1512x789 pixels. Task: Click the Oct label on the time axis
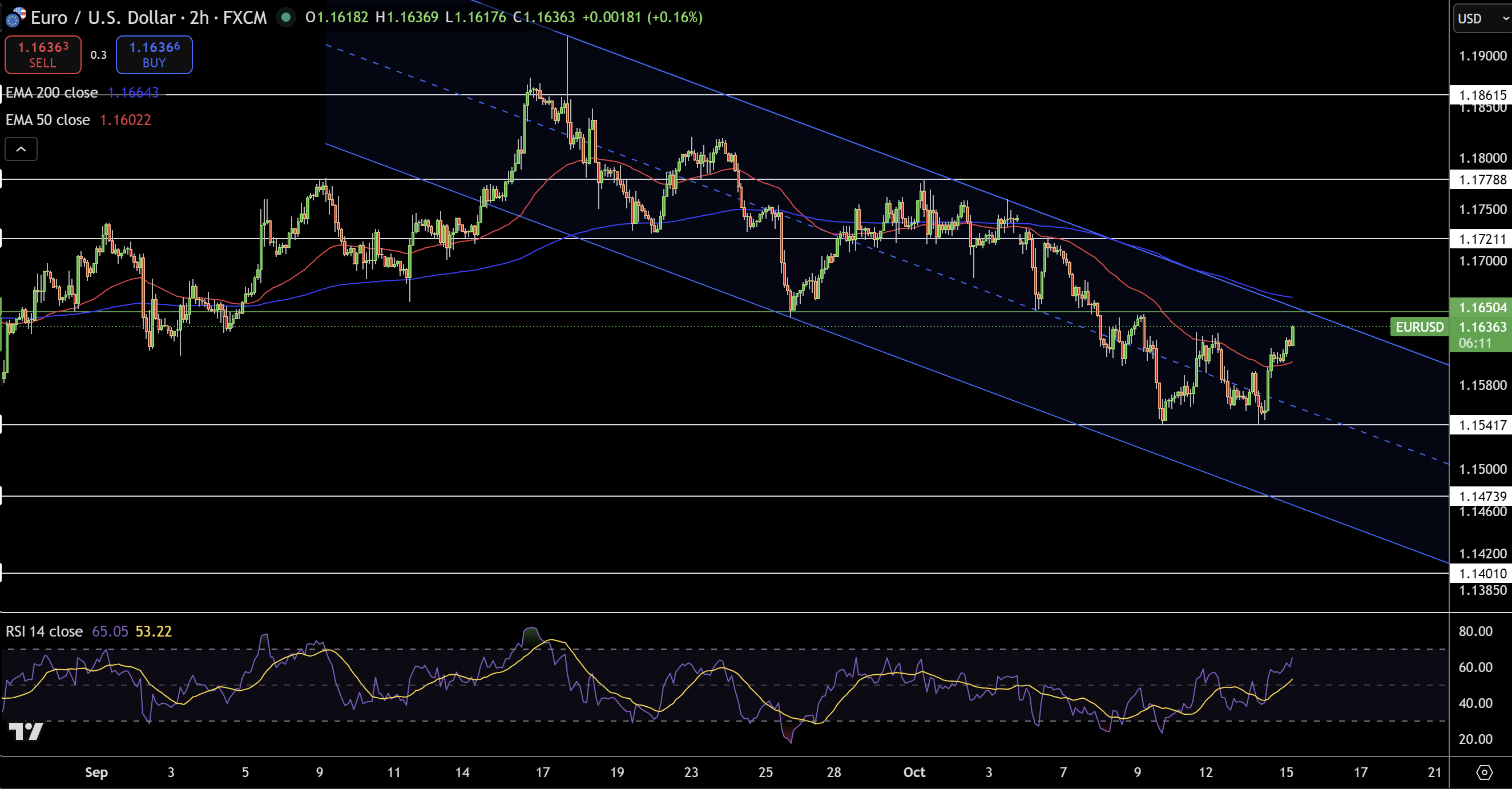tap(914, 772)
